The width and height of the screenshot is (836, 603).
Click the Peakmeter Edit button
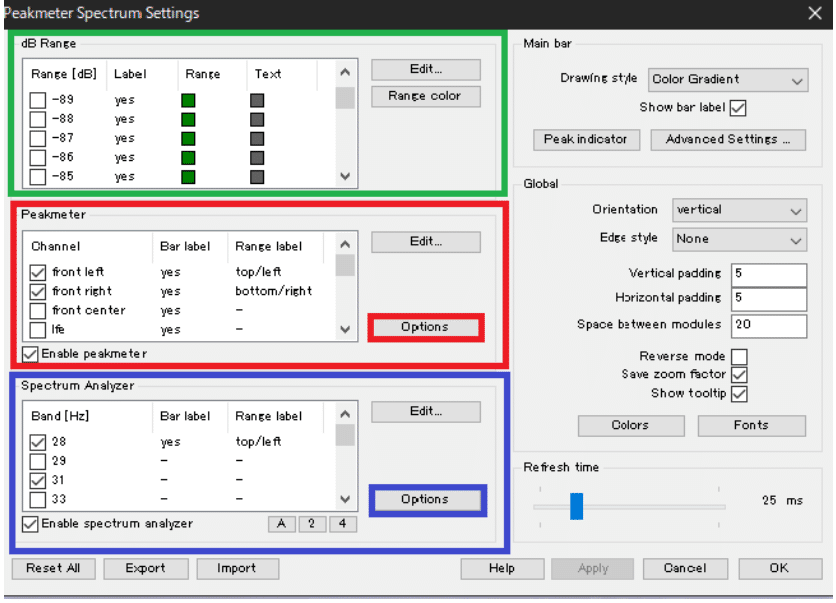[425, 242]
